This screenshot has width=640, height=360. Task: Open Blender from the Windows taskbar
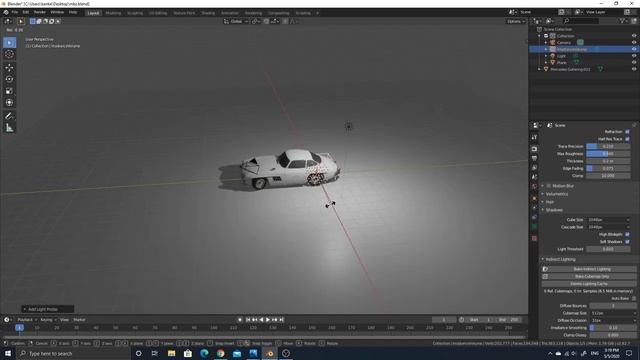(270, 353)
